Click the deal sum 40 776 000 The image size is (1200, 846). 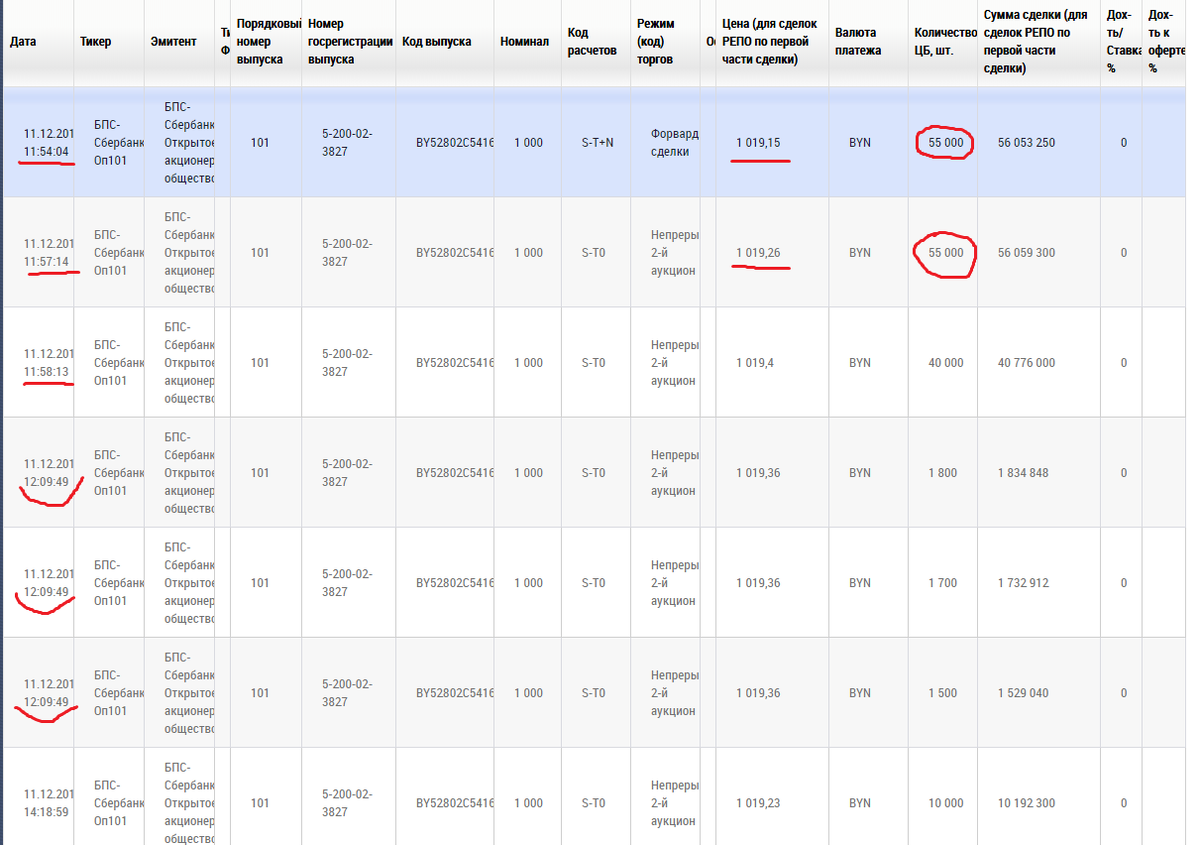[1026, 363]
